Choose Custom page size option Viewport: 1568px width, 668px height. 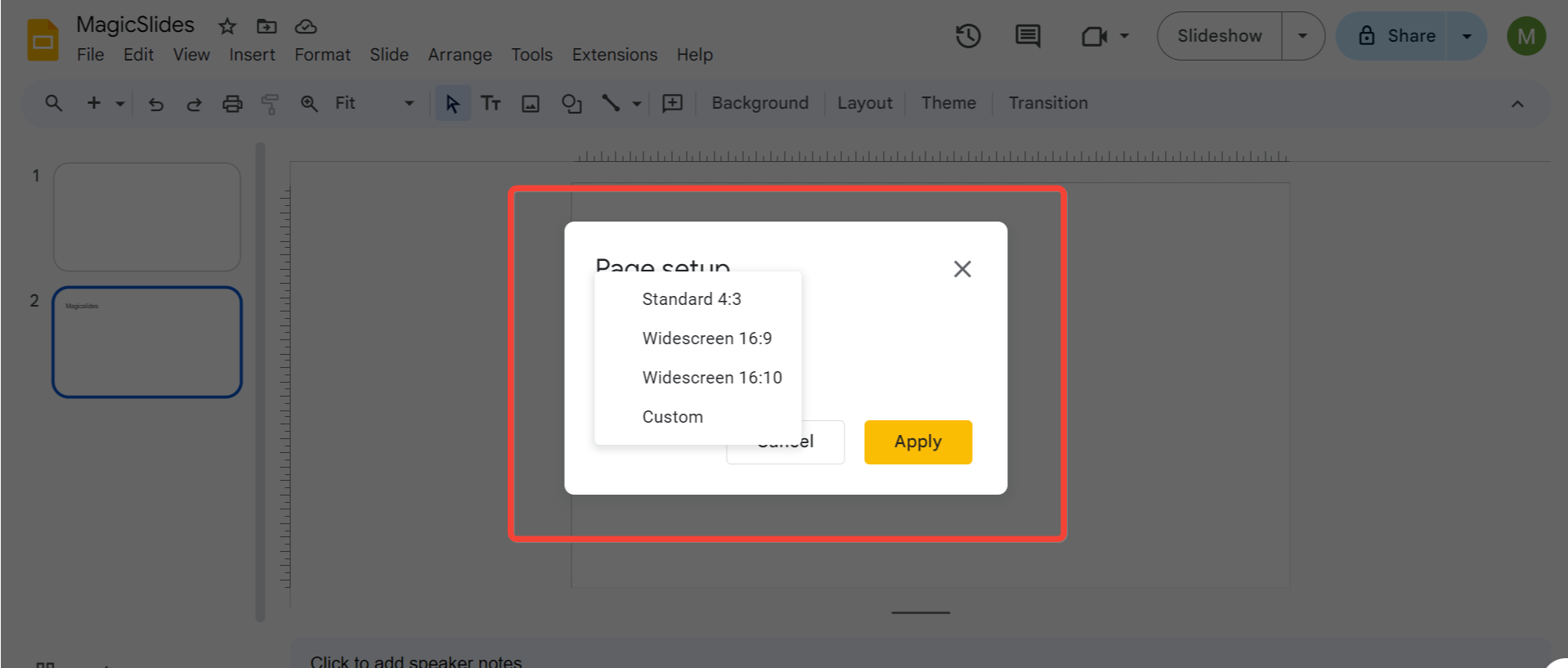[x=698, y=417]
